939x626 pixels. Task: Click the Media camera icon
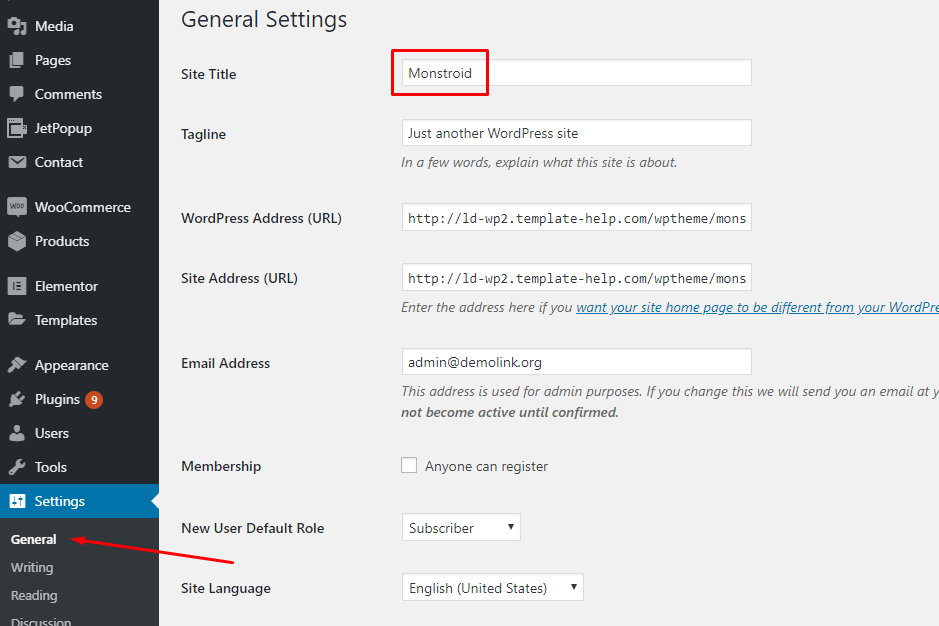pyautogui.click(x=17, y=26)
